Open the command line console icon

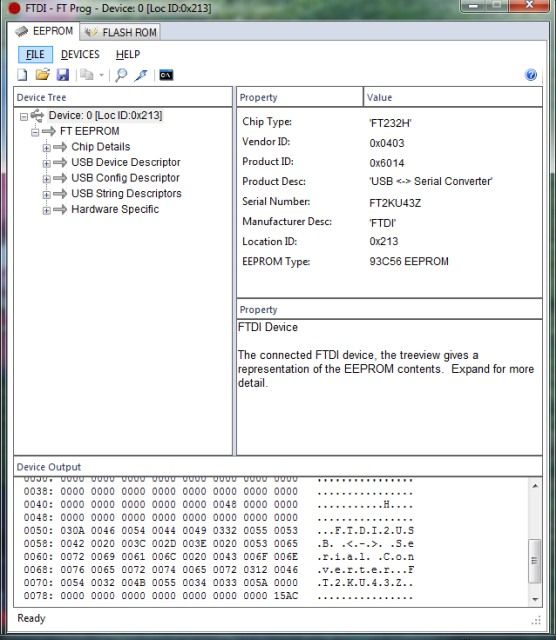click(166, 75)
